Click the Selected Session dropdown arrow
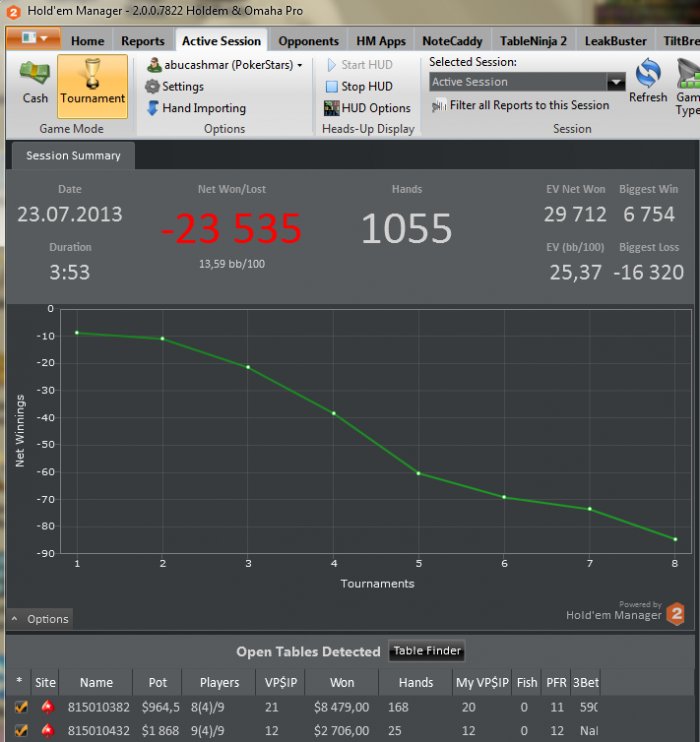The height and width of the screenshot is (742, 700). (x=616, y=82)
